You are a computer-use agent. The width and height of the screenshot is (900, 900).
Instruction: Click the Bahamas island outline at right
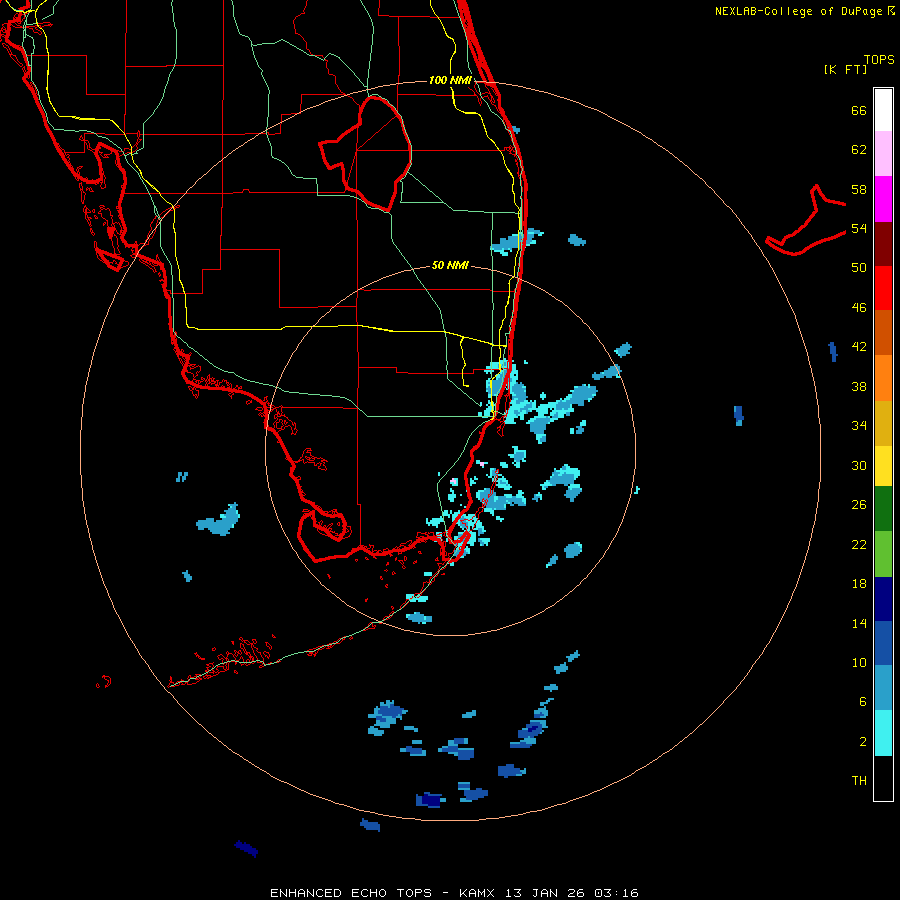point(806,221)
